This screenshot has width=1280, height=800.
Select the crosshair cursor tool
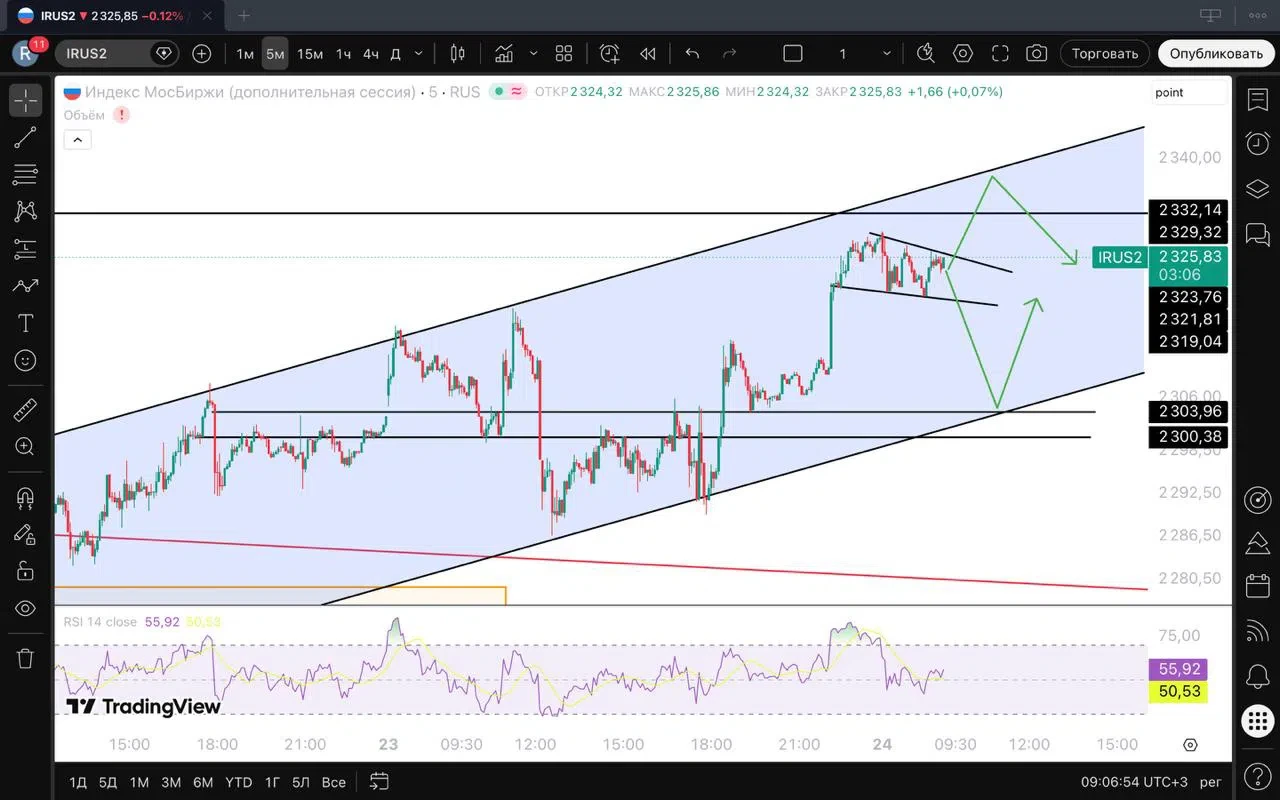(x=25, y=100)
